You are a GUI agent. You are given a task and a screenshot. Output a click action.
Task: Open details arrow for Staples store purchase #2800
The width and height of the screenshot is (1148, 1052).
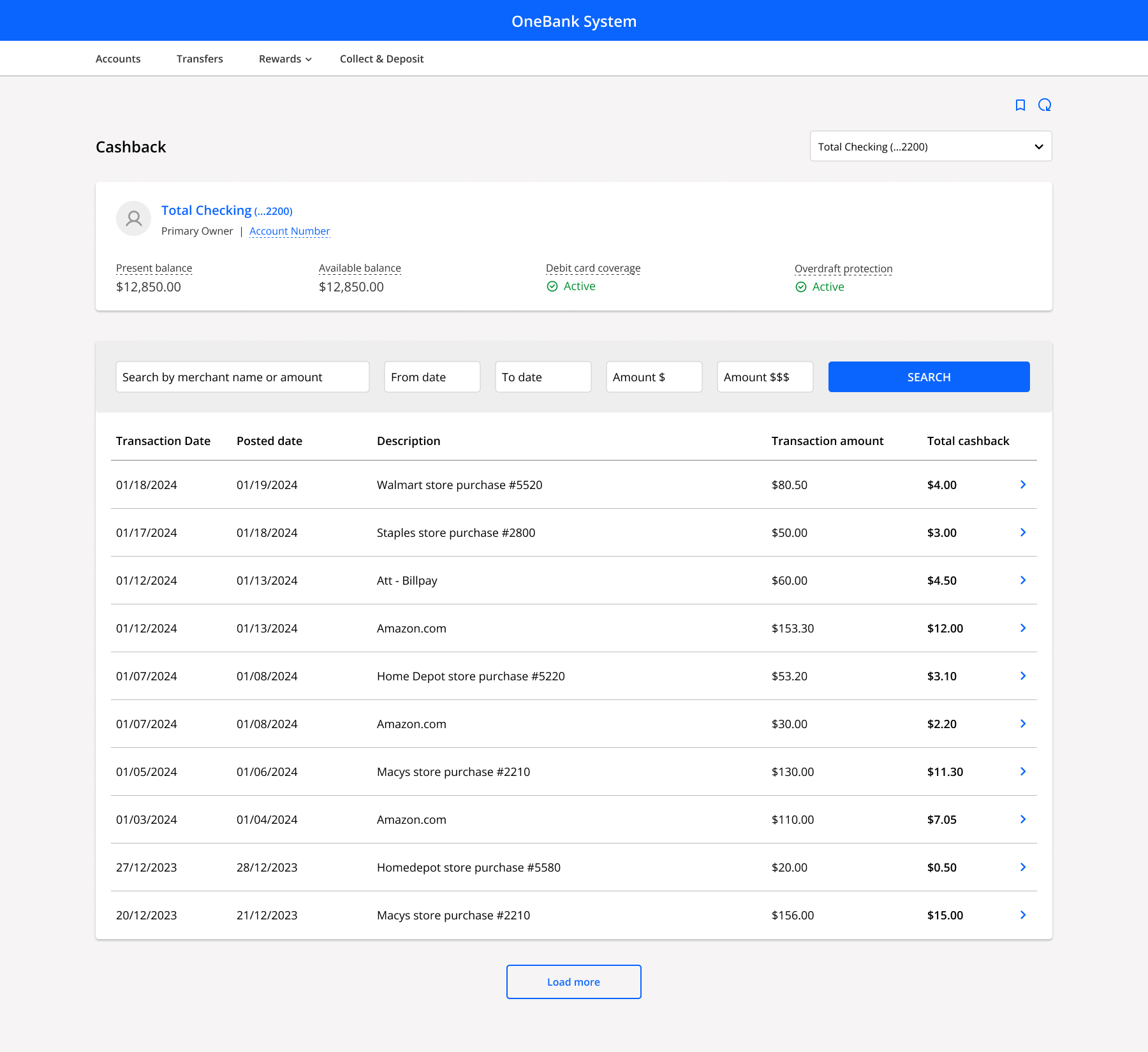click(x=1023, y=532)
